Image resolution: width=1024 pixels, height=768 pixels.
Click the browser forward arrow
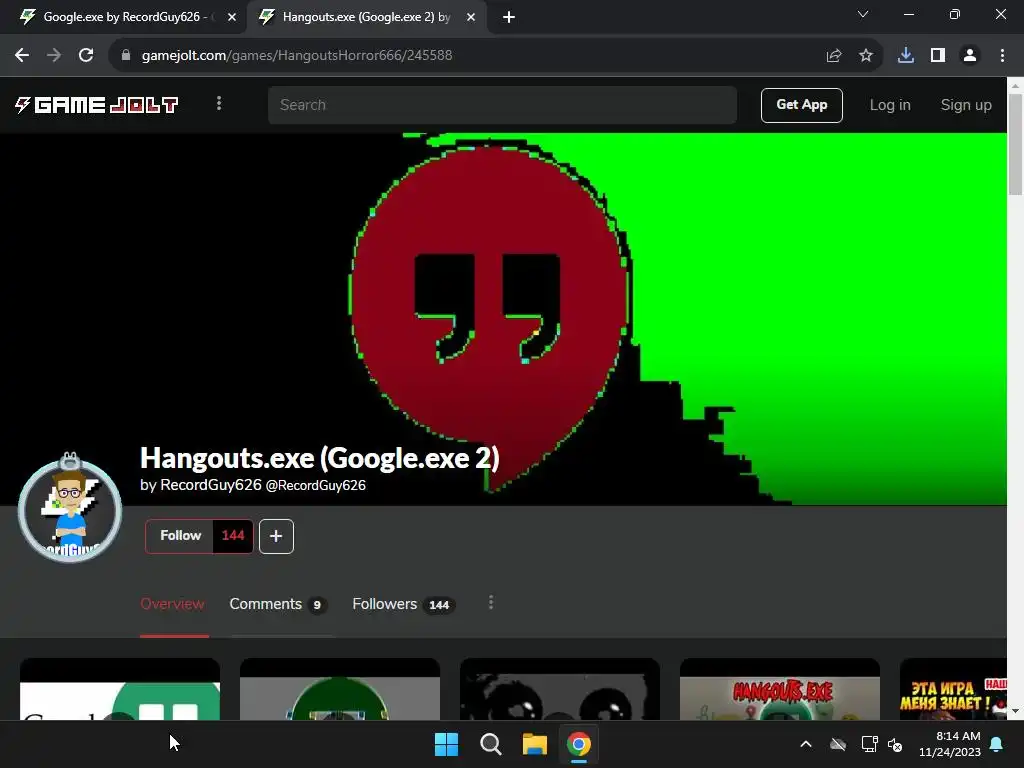54,56
